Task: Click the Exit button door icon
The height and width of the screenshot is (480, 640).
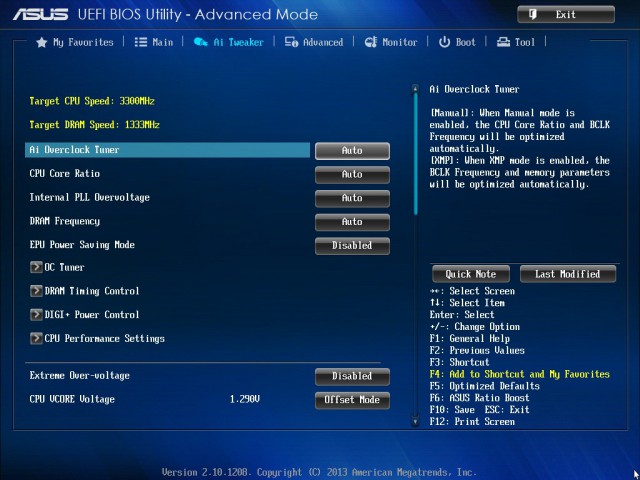Action: (533, 15)
